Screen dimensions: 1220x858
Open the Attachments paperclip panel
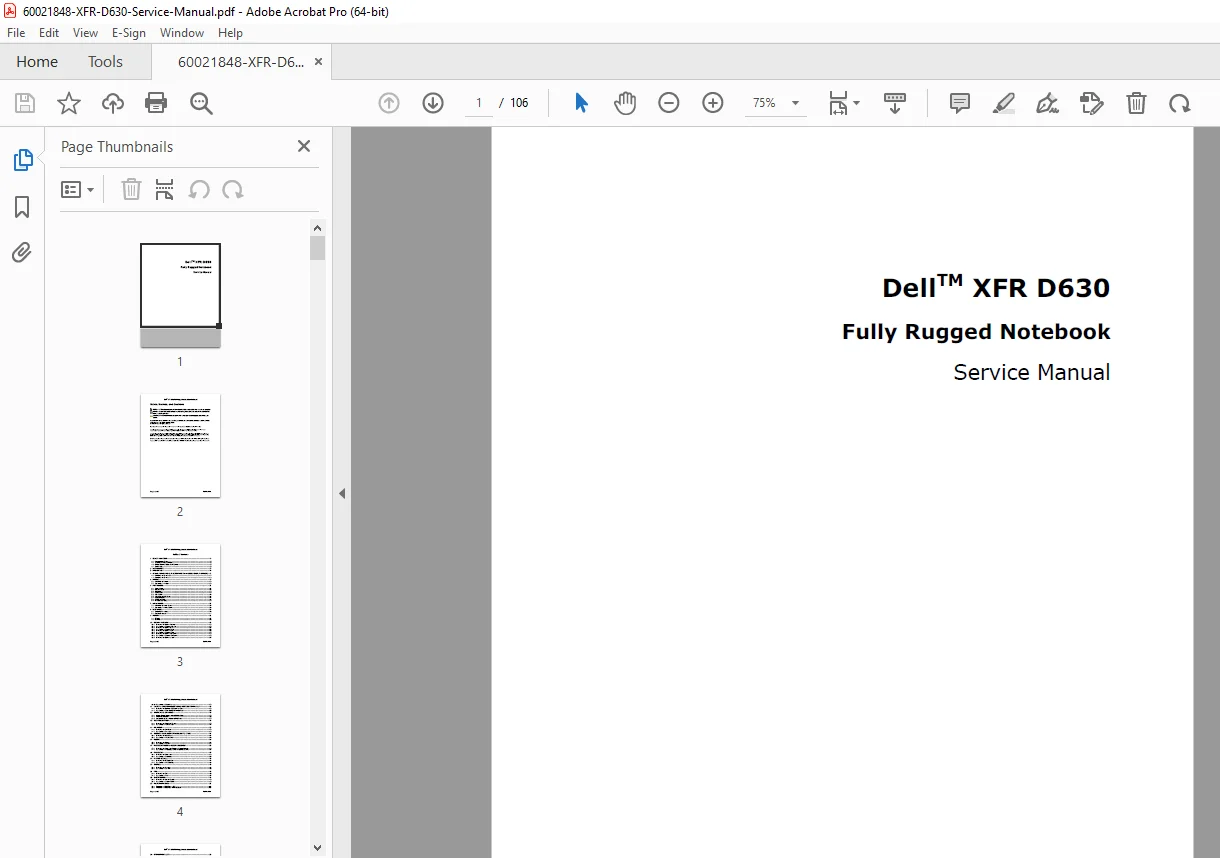click(x=22, y=252)
